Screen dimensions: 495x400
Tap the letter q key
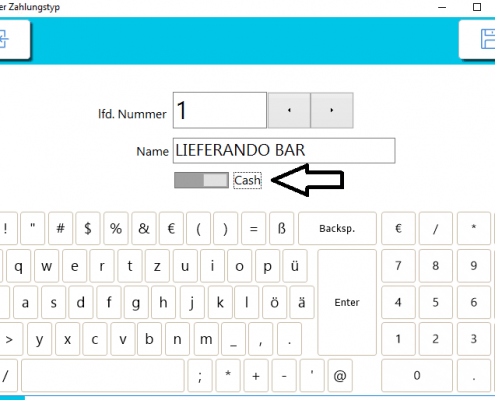pyautogui.click(x=19, y=266)
